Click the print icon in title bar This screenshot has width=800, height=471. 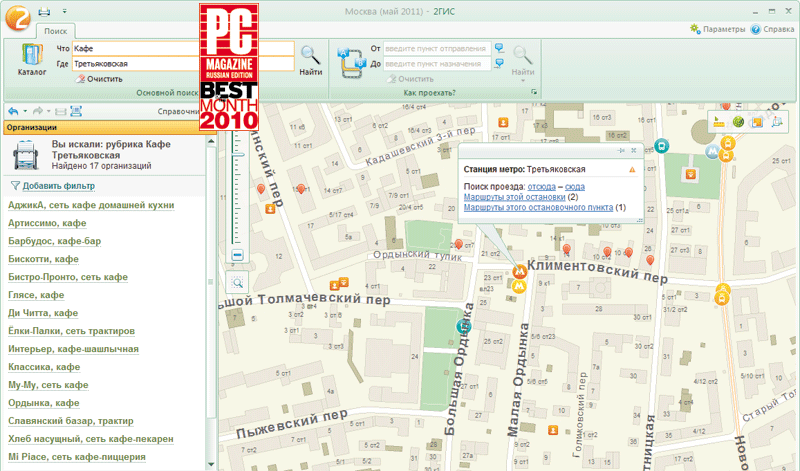43,10
